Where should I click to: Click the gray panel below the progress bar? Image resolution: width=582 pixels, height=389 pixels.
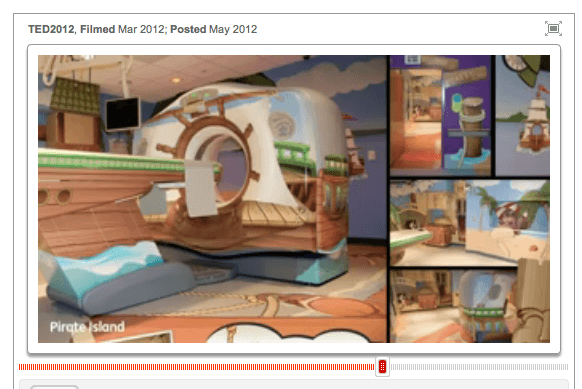coord(294,384)
